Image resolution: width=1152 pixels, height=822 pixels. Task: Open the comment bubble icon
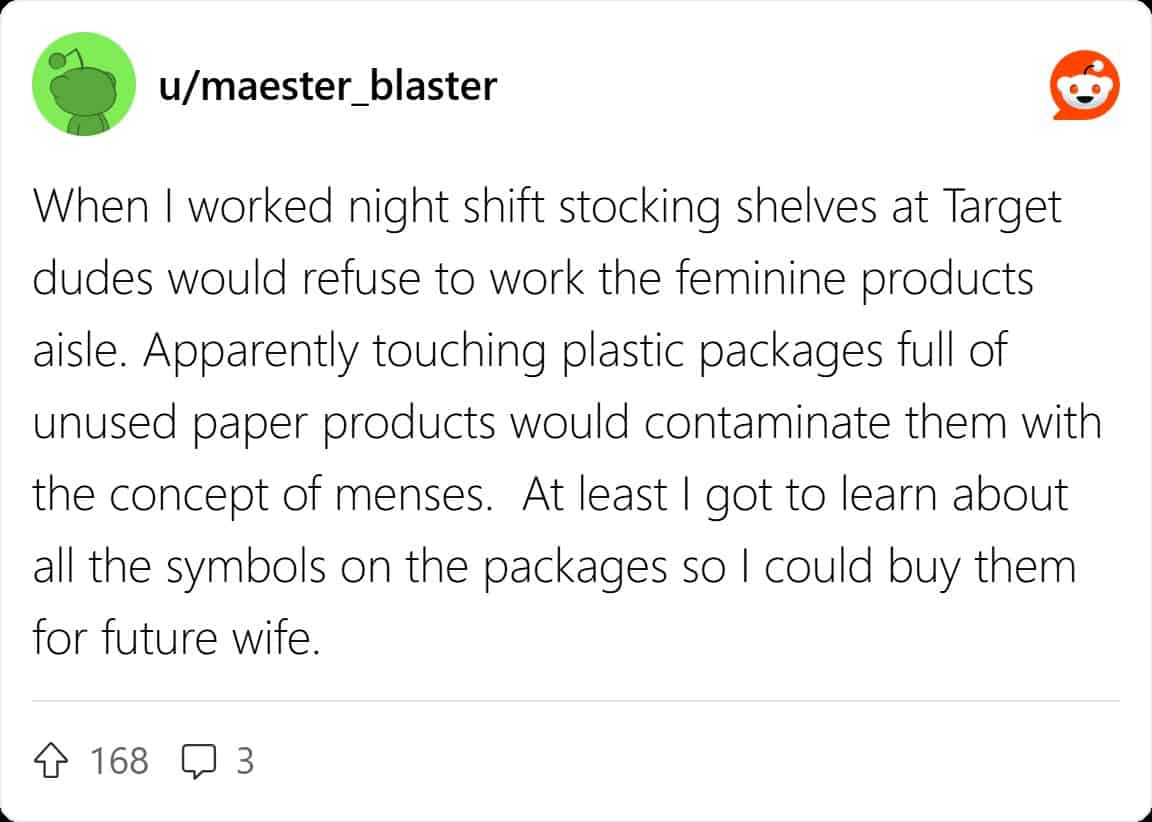coord(199,761)
